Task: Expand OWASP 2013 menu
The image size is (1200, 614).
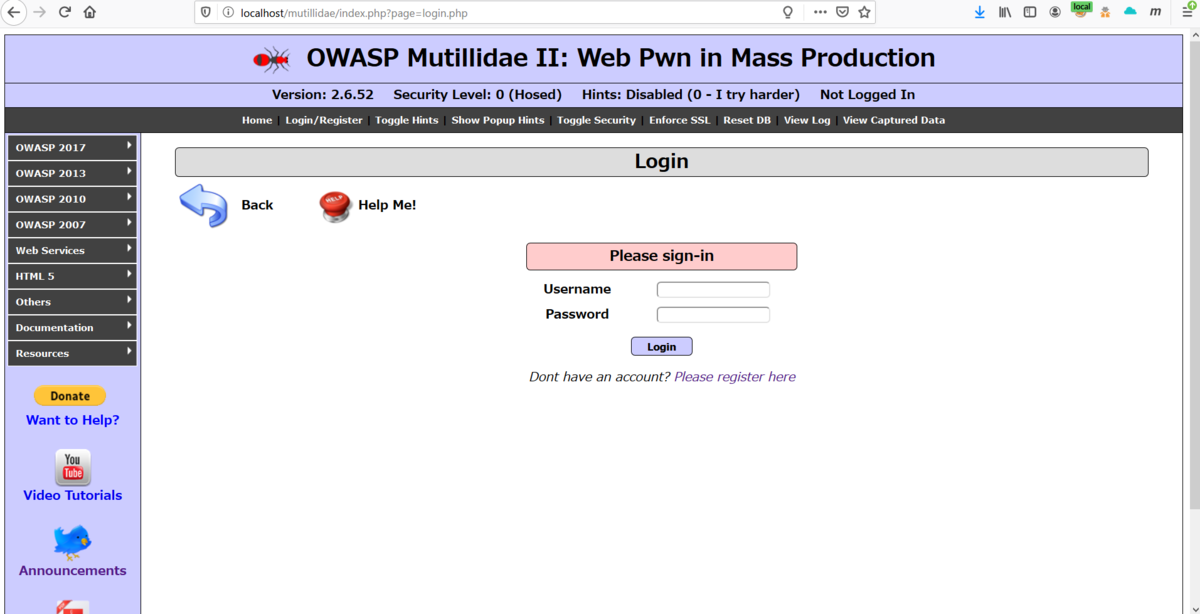Action: click(x=72, y=173)
